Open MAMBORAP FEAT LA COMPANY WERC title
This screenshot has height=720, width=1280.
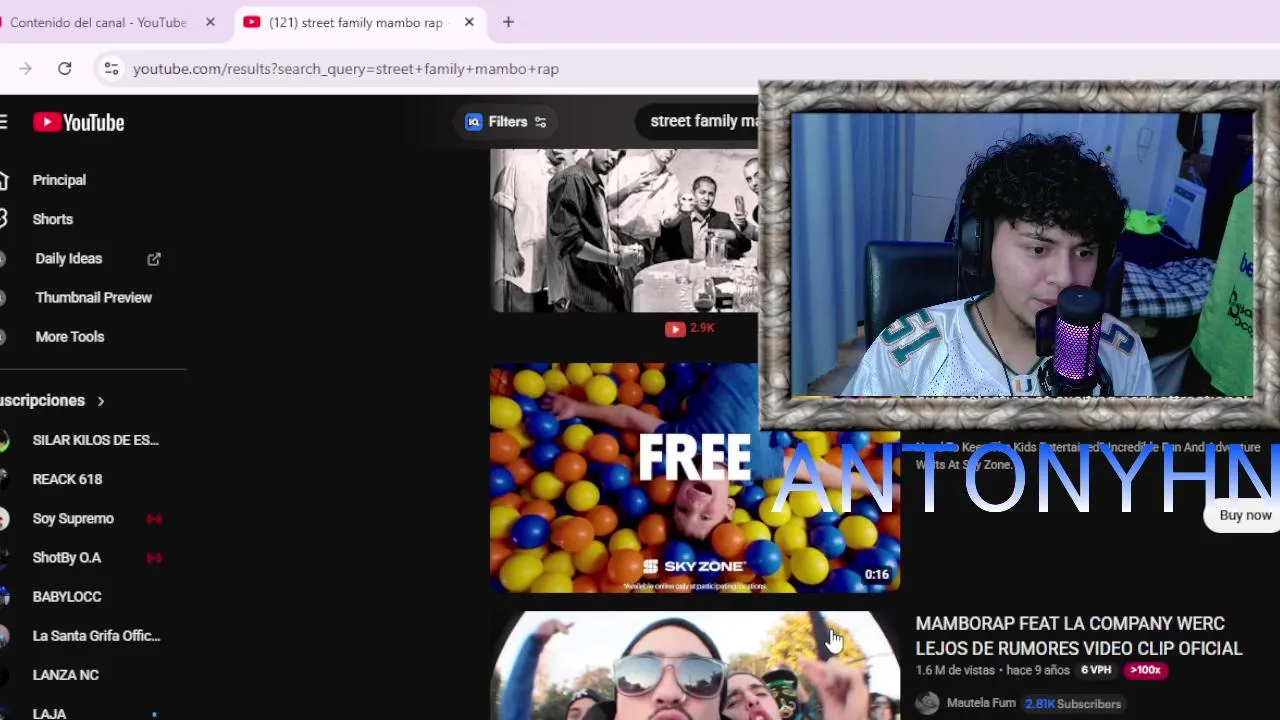coord(1079,636)
